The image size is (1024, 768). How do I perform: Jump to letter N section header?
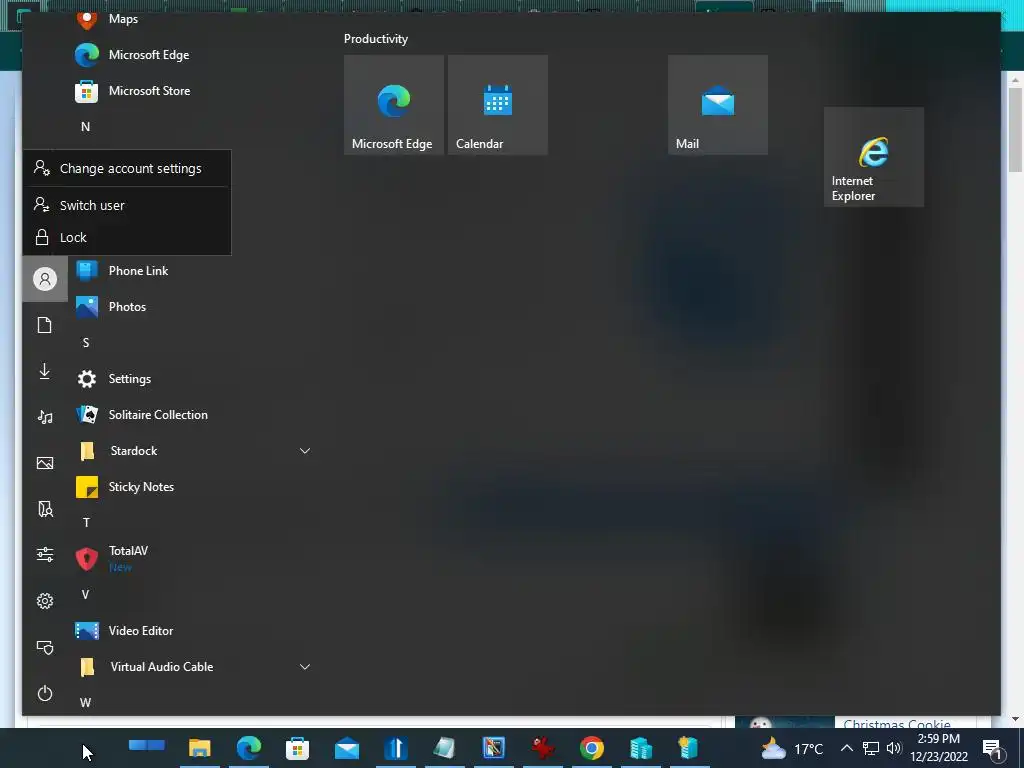pyautogui.click(x=86, y=127)
